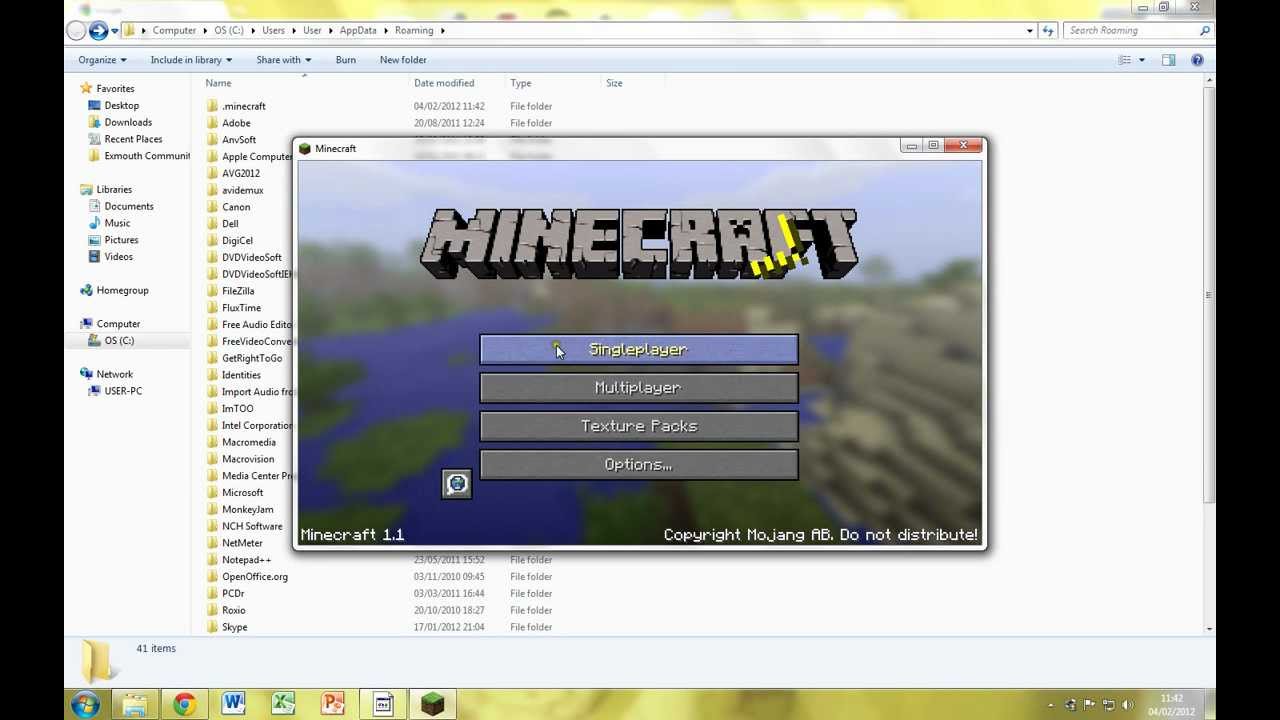Click Users in the address breadcrumb

pos(273,30)
